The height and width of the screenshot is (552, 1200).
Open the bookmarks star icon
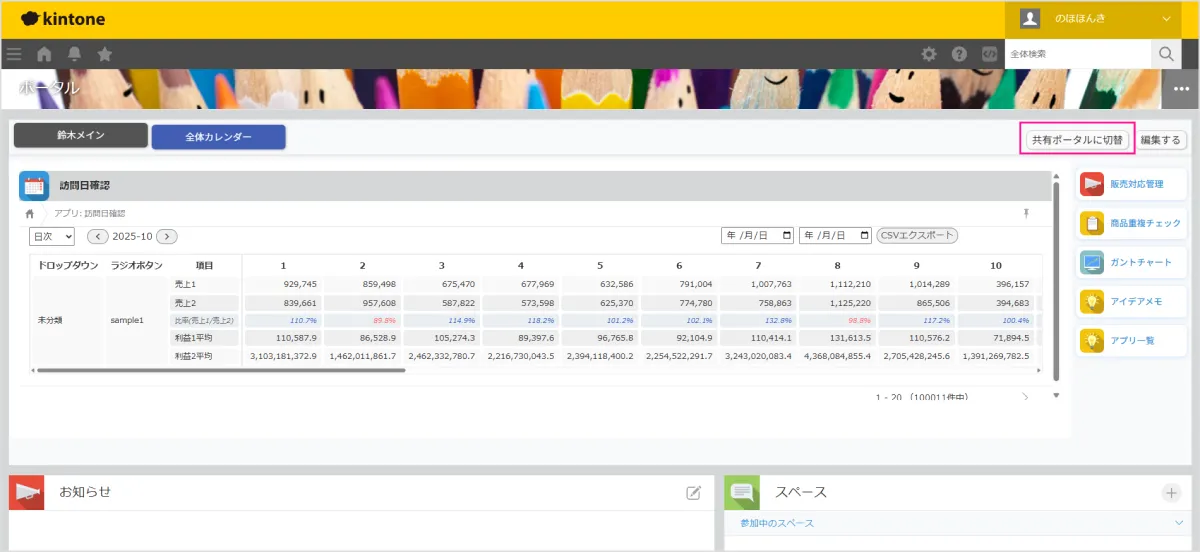click(x=104, y=54)
